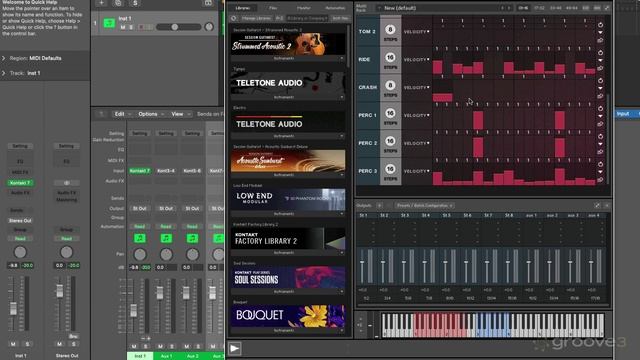Image resolution: width=640 pixels, height=360 pixels.
Task: Open the TOM 2 Velocity dropdown
Action: coord(416,31)
